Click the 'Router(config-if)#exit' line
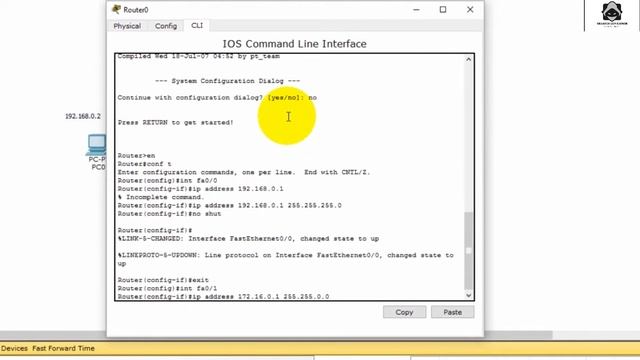This screenshot has width=640, height=360. coord(163,280)
